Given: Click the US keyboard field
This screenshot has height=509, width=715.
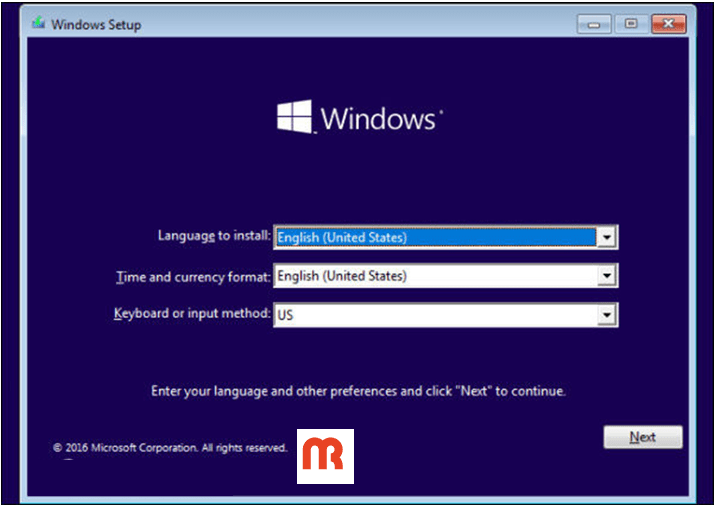Looking at the screenshot, I should [446, 315].
